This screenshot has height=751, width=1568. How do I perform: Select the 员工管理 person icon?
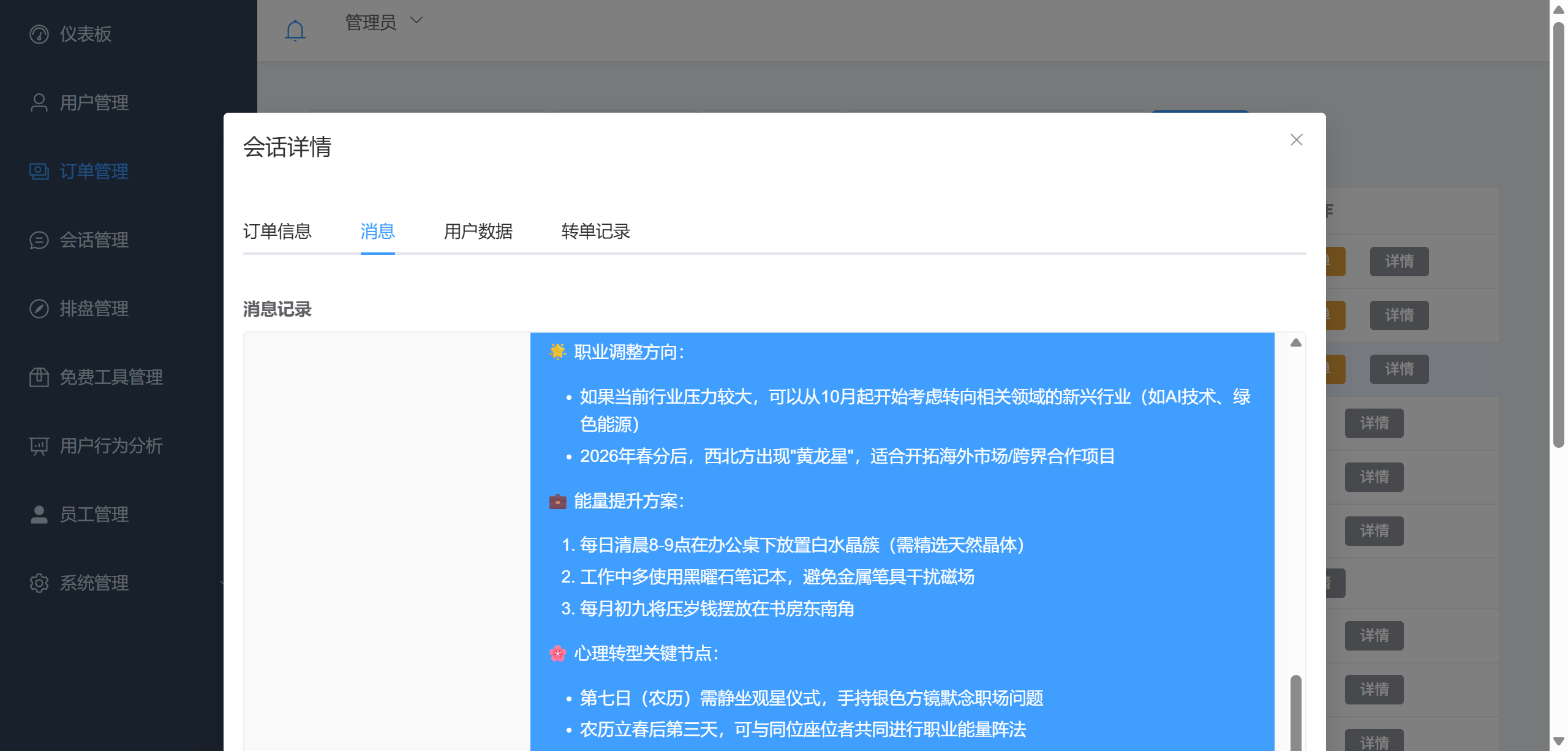click(38, 515)
